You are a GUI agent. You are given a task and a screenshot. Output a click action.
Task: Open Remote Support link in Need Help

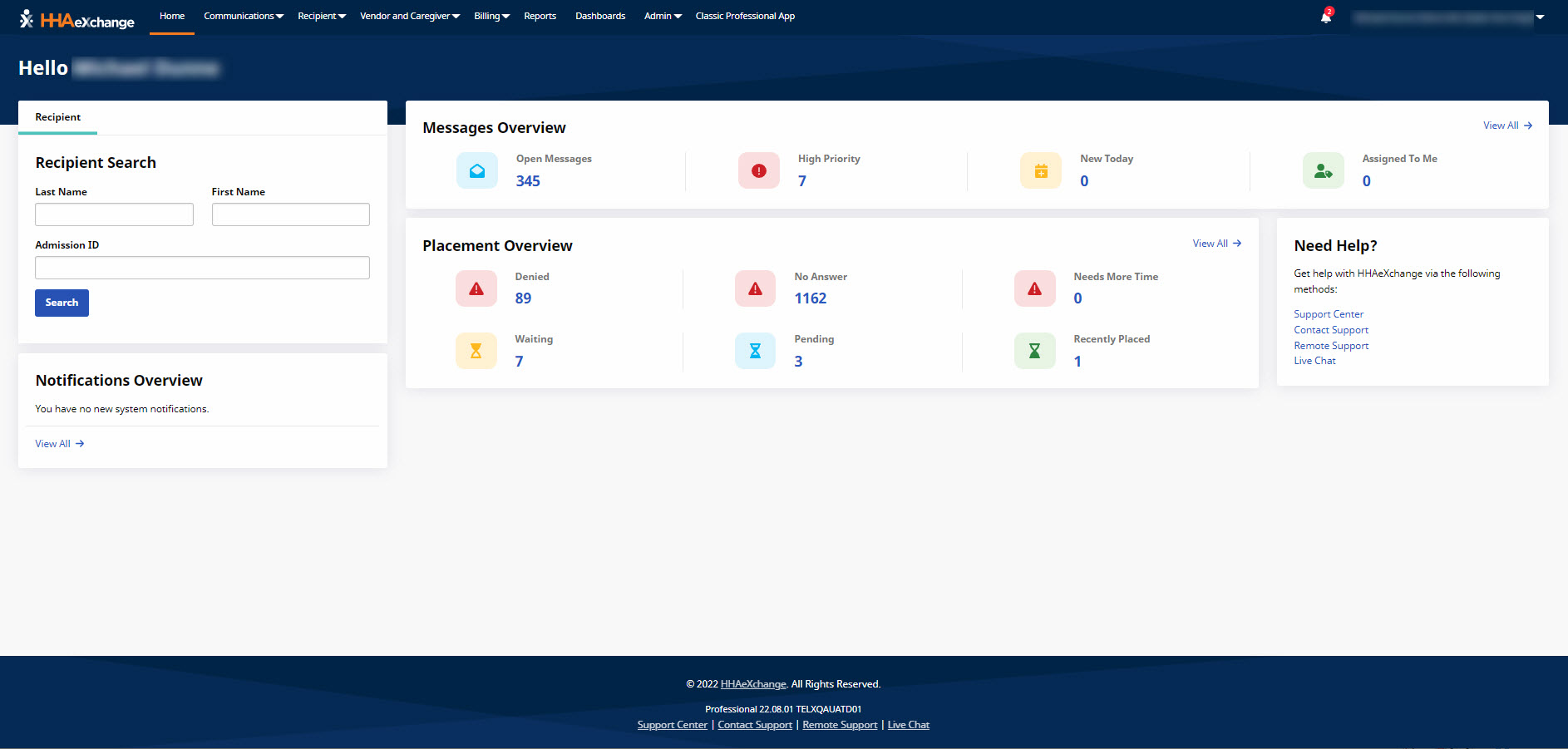tap(1331, 346)
